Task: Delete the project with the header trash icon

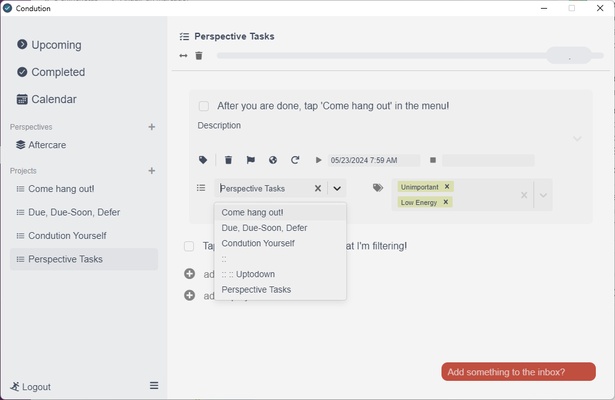Action: (199, 56)
